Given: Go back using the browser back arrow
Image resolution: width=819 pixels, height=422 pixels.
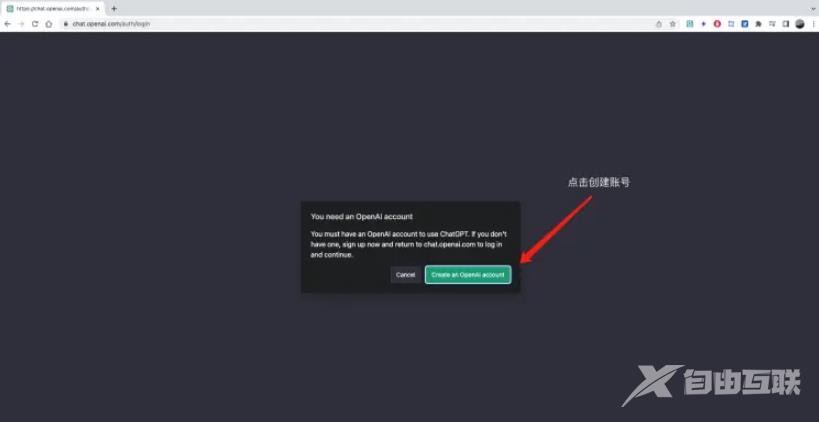Looking at the screenshot, I should [x=7, y=24].
